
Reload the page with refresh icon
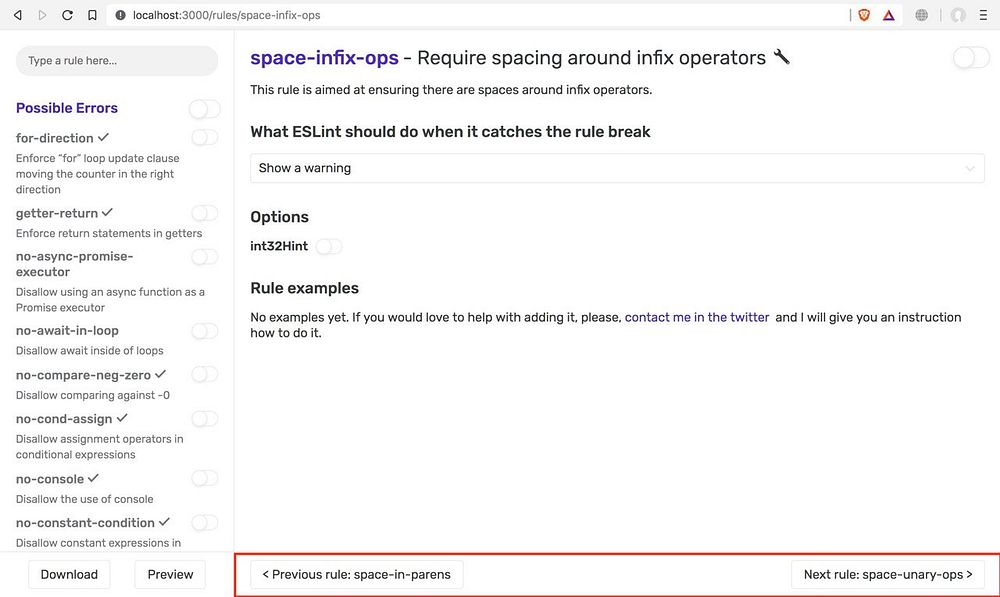click(67, 15)
